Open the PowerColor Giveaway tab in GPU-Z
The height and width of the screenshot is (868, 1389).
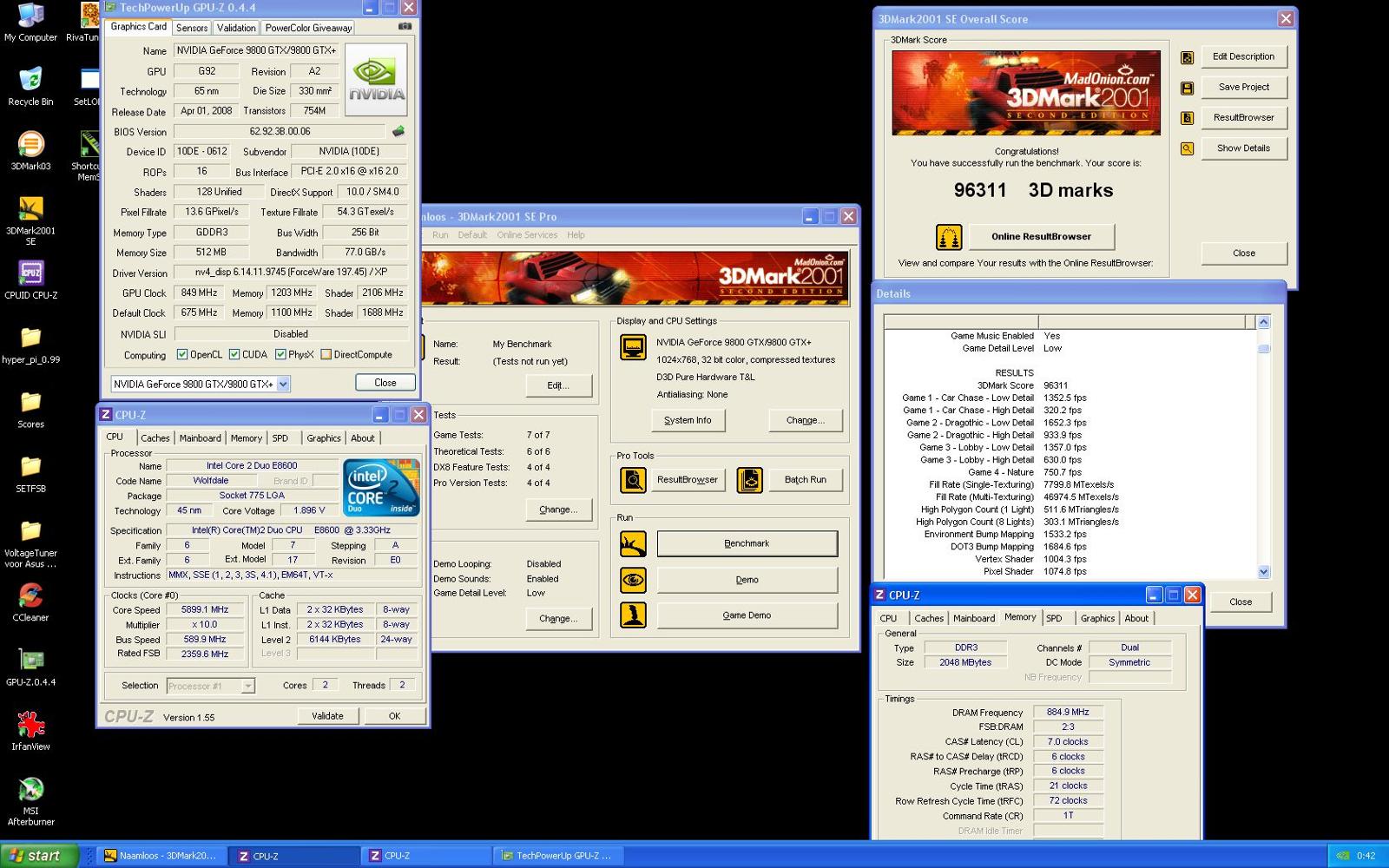(308, 28)
